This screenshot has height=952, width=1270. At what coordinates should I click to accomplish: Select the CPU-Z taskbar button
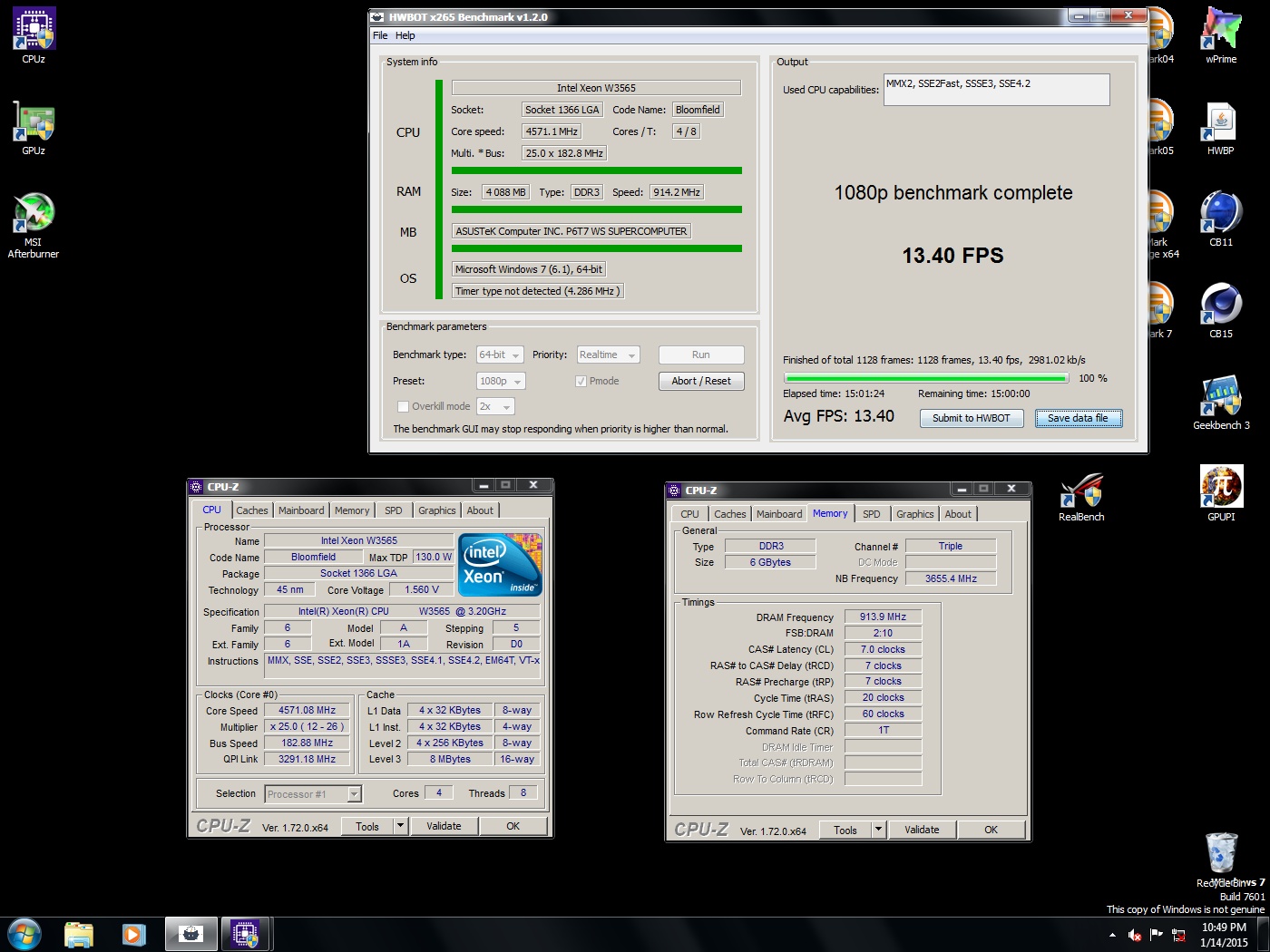coord(245,934)
